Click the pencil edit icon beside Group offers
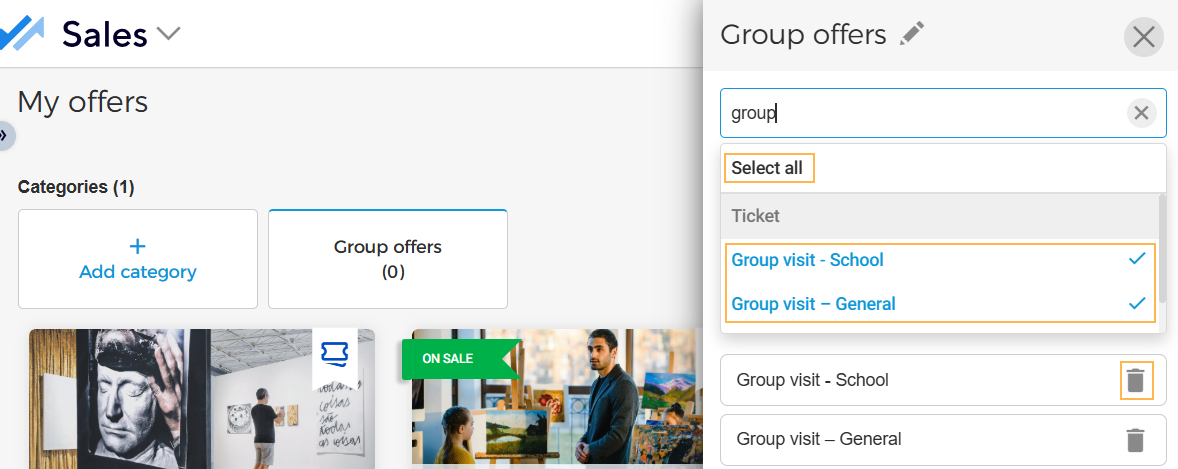Image resolution: width=1178 pixels, height=469 pixels. (911, 34)
